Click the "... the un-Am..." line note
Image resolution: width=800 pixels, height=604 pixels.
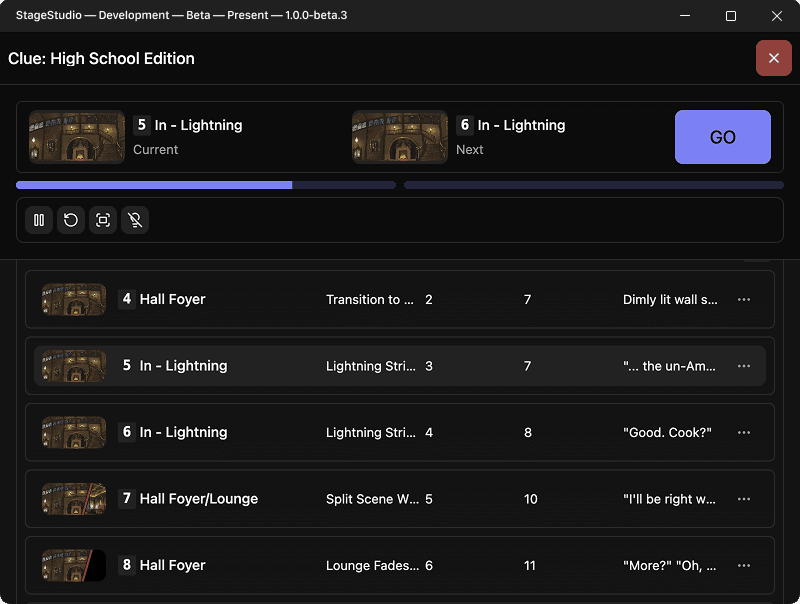669,366
